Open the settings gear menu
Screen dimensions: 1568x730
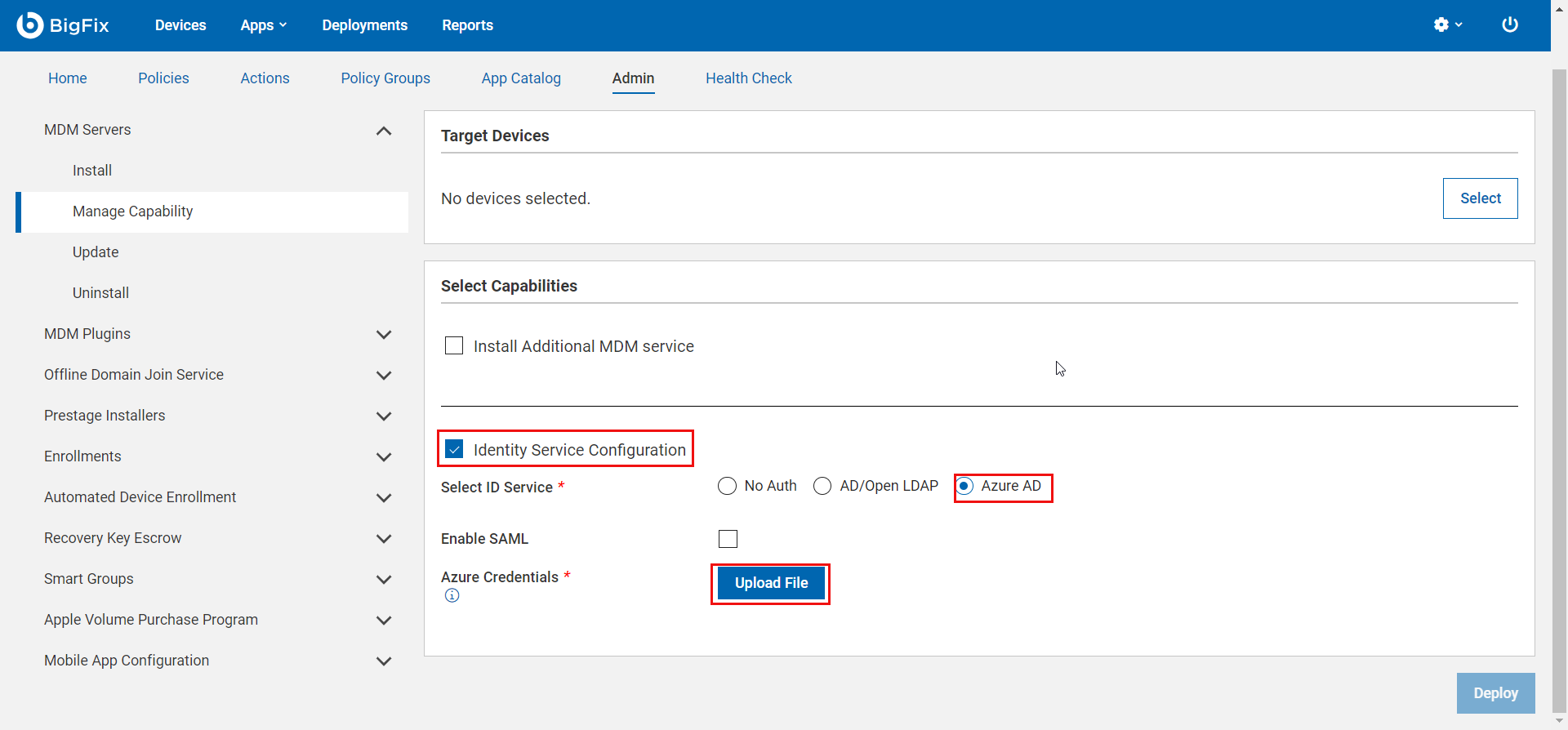point(1447,24)
